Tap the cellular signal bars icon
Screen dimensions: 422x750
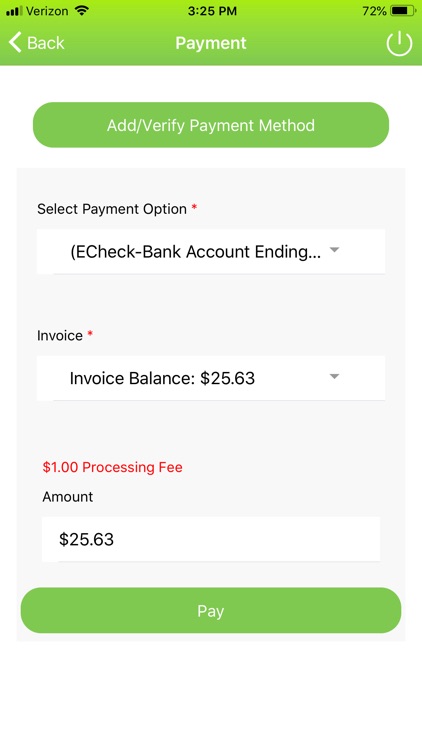[14, 11]
